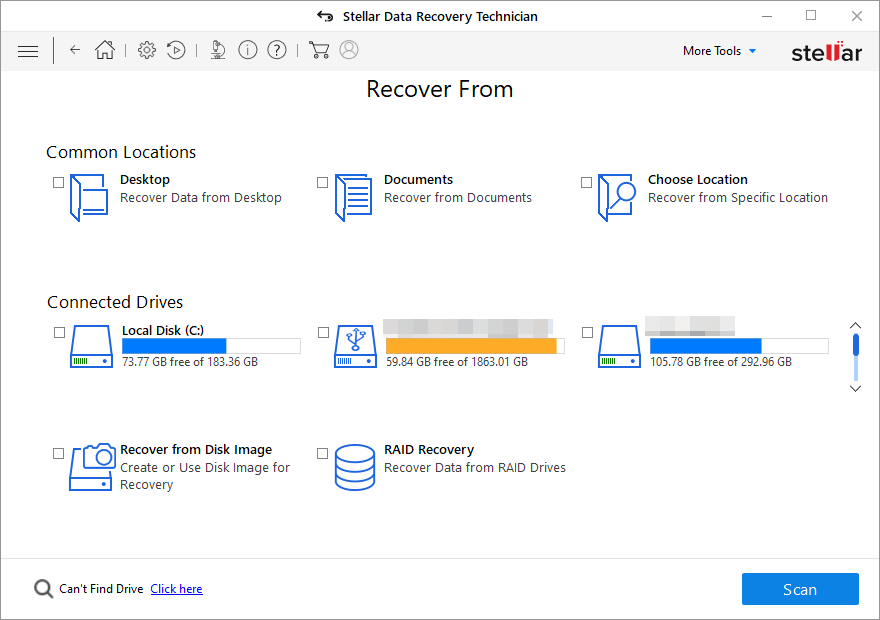This screenshot has width=880, height=620.
Task: Click the drives list scroll down arrow
Action: coord(855,389)
